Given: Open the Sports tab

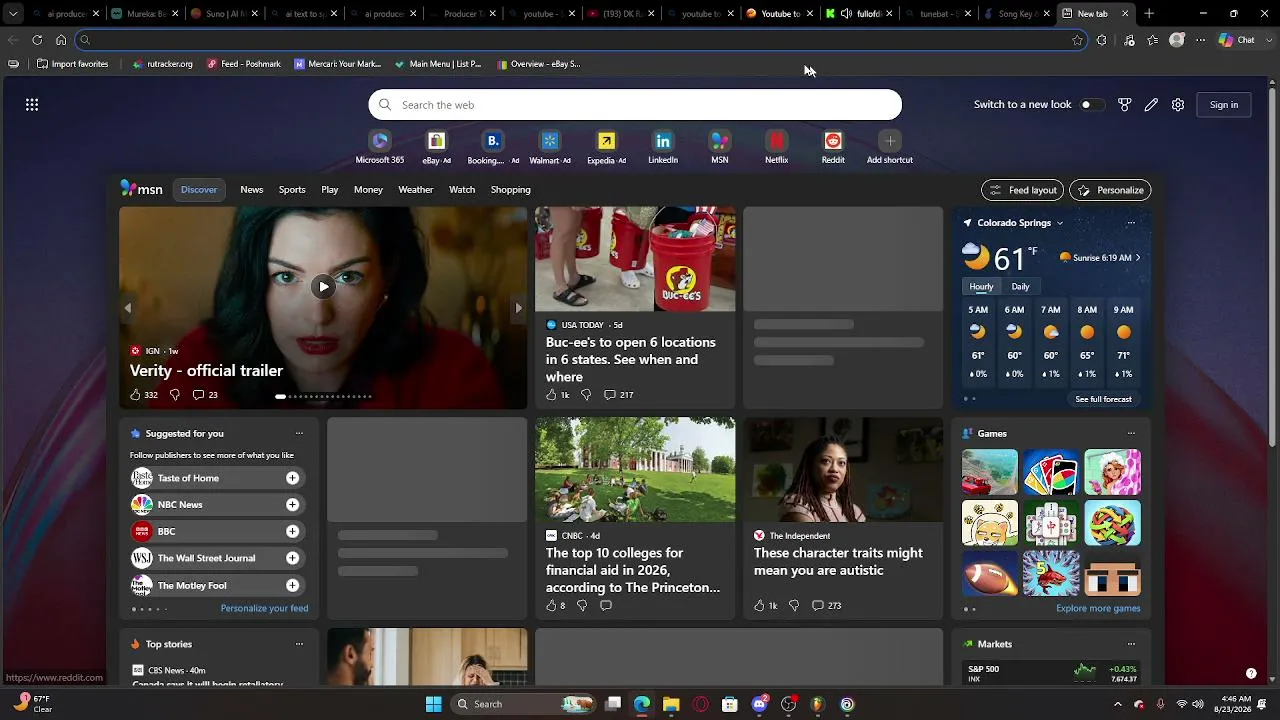Looking at the screenshot, I should point(292,190).
